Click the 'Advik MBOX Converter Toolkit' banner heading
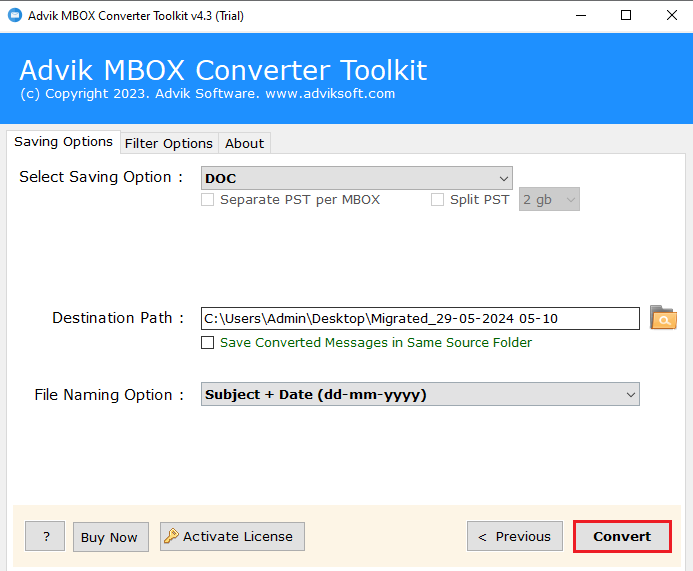The height and width of the screenshot is (571, 693). [223, 70]
